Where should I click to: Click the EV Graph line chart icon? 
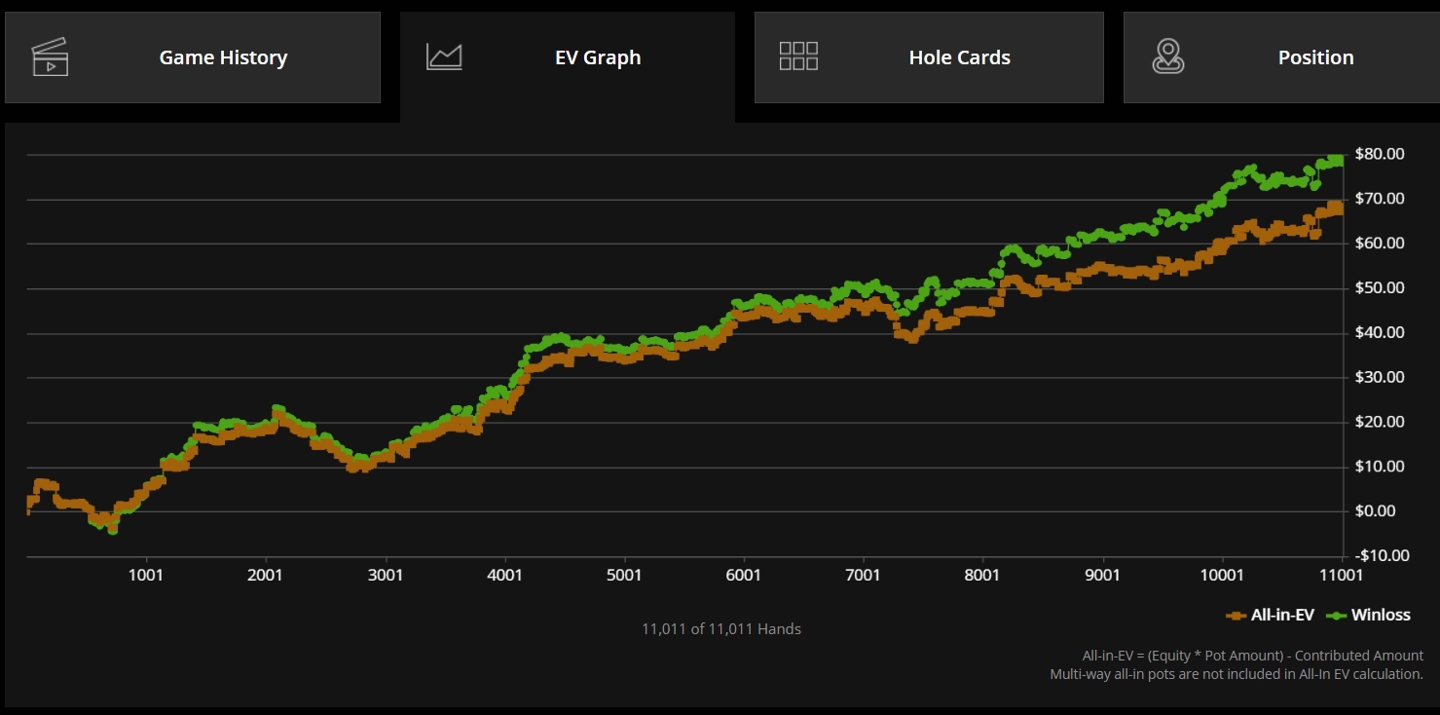pyautogui.click(x=444, y=57)
